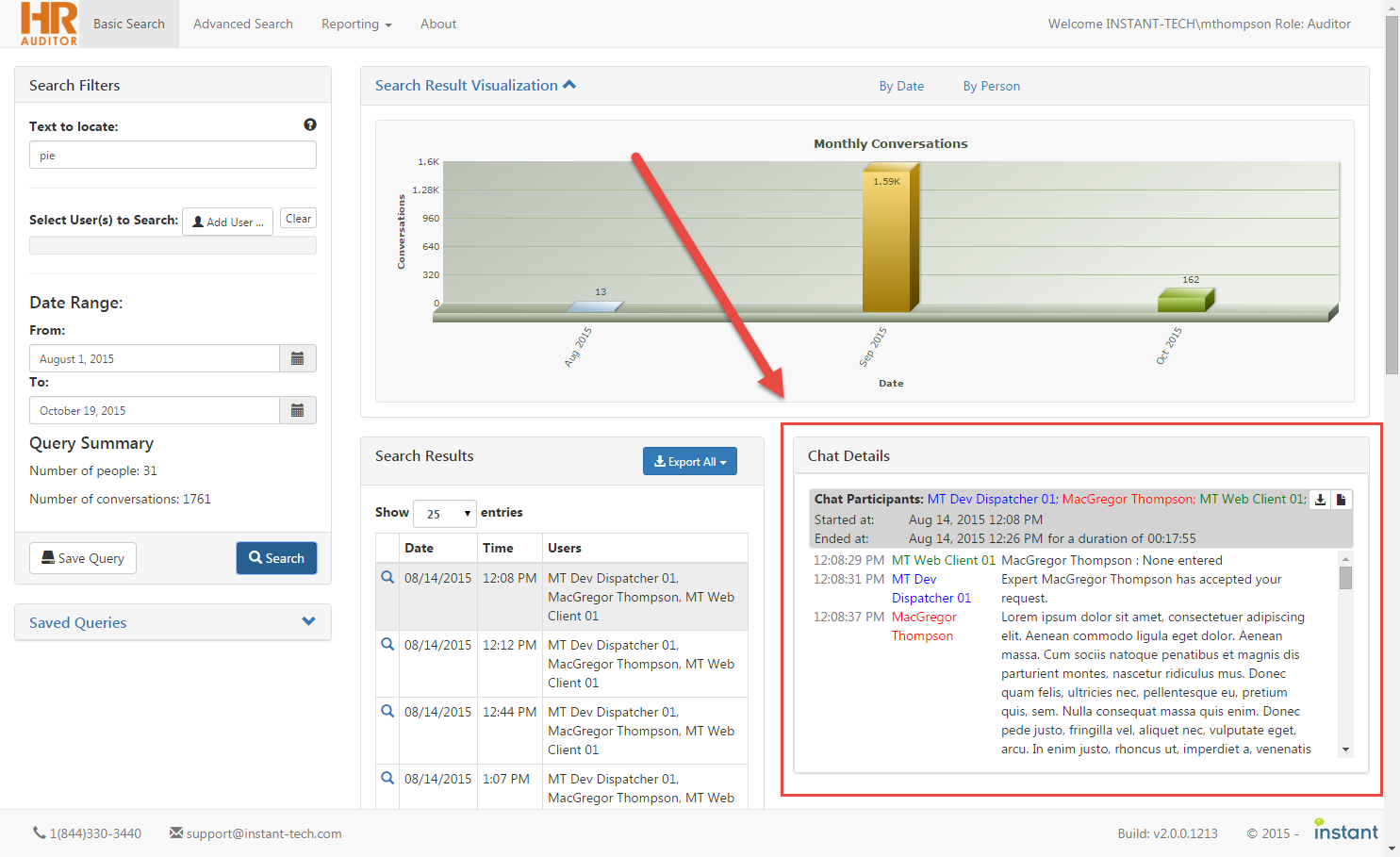Switch visualization to By Date
The image size is (1400, 857).
coord(901,86)
